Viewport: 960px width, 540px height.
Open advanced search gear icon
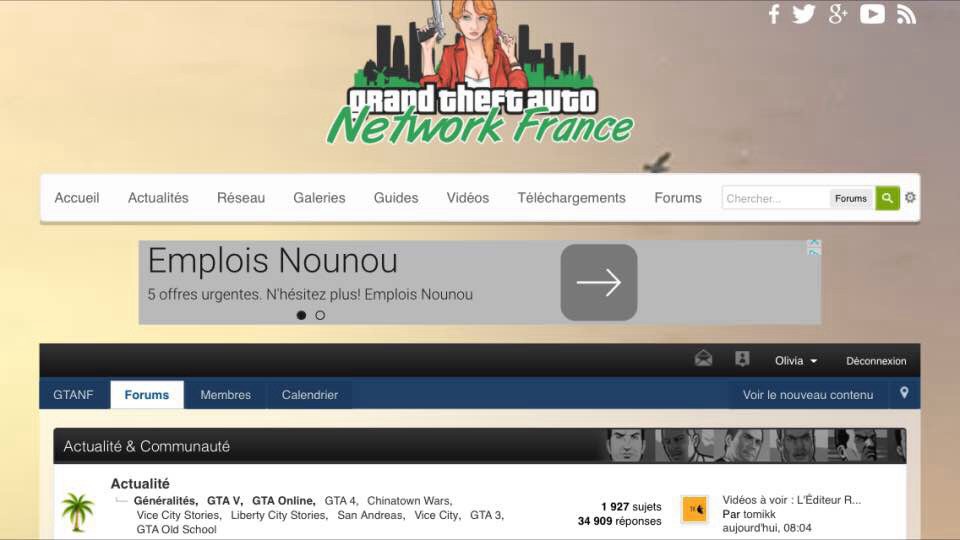tap(910, 198)
